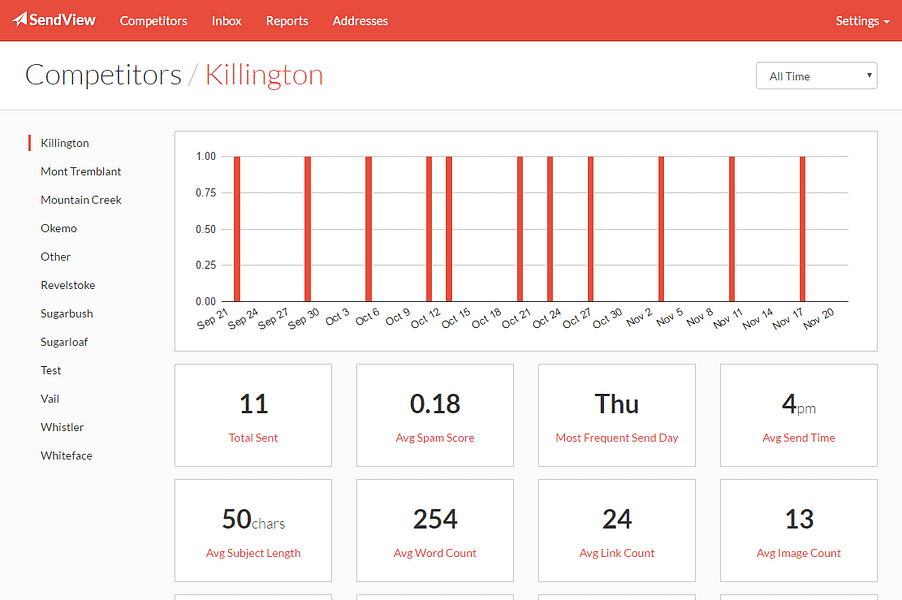
Task: Open the All Time range selector
Action: [x=816, y=76]
